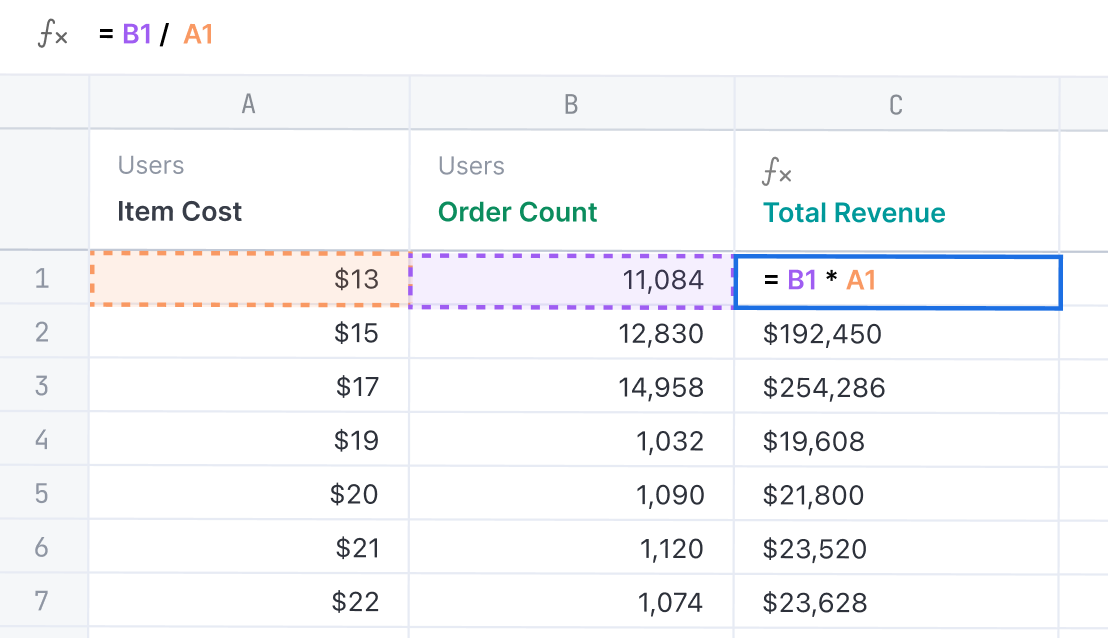Open the column B header

tap(571, 102)
